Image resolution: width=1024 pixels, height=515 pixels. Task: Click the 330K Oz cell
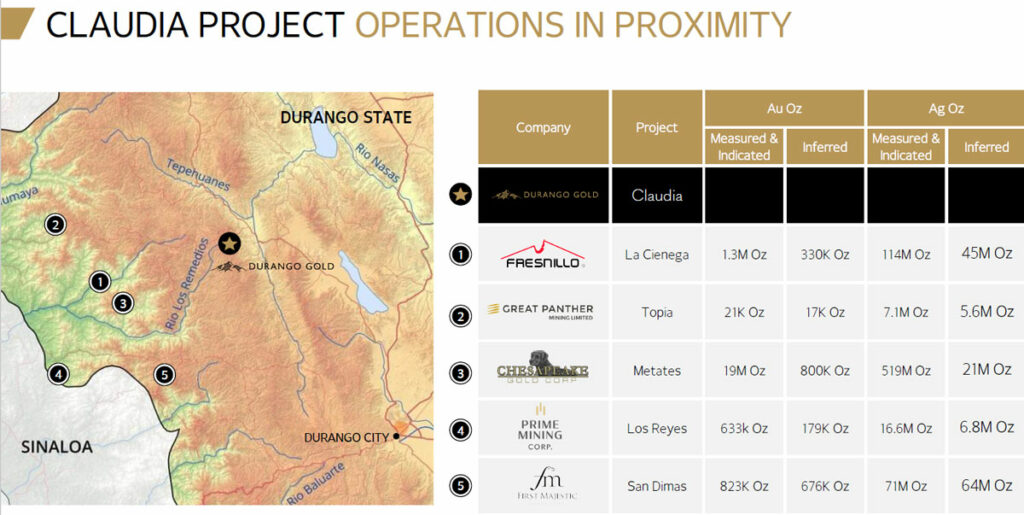(825, 255)
